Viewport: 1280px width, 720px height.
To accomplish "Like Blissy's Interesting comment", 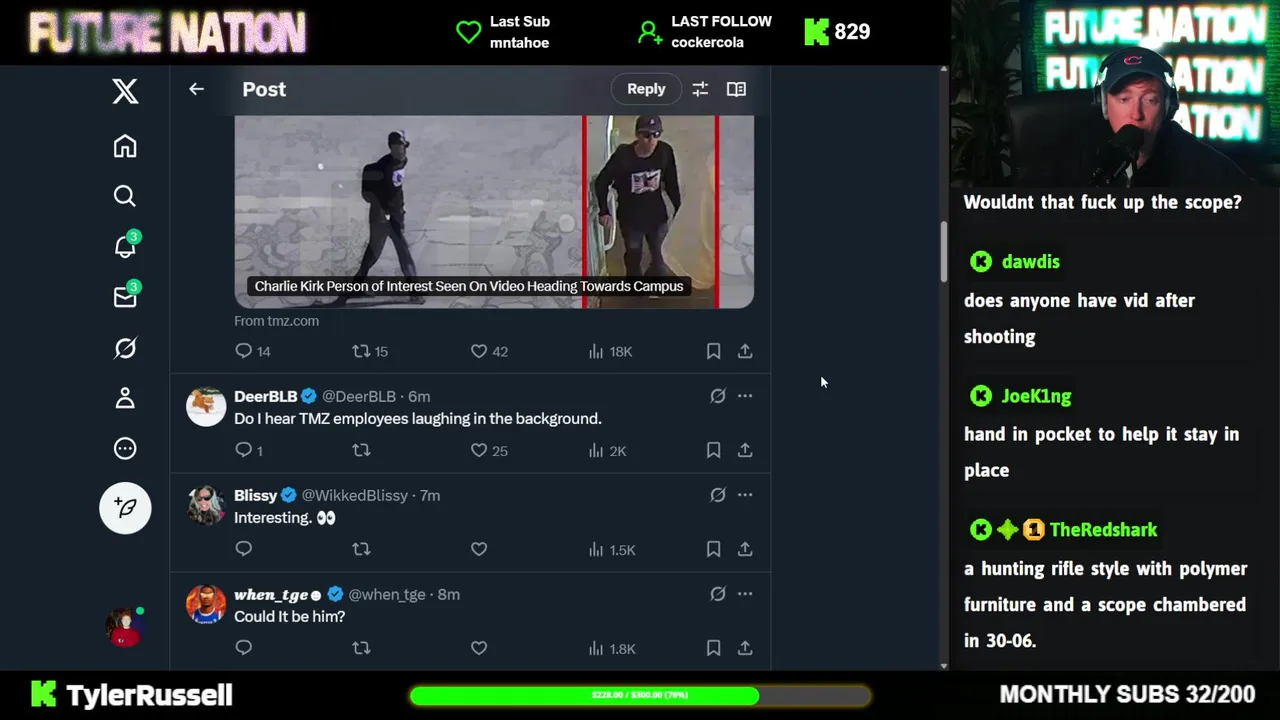I will [479, 549].
